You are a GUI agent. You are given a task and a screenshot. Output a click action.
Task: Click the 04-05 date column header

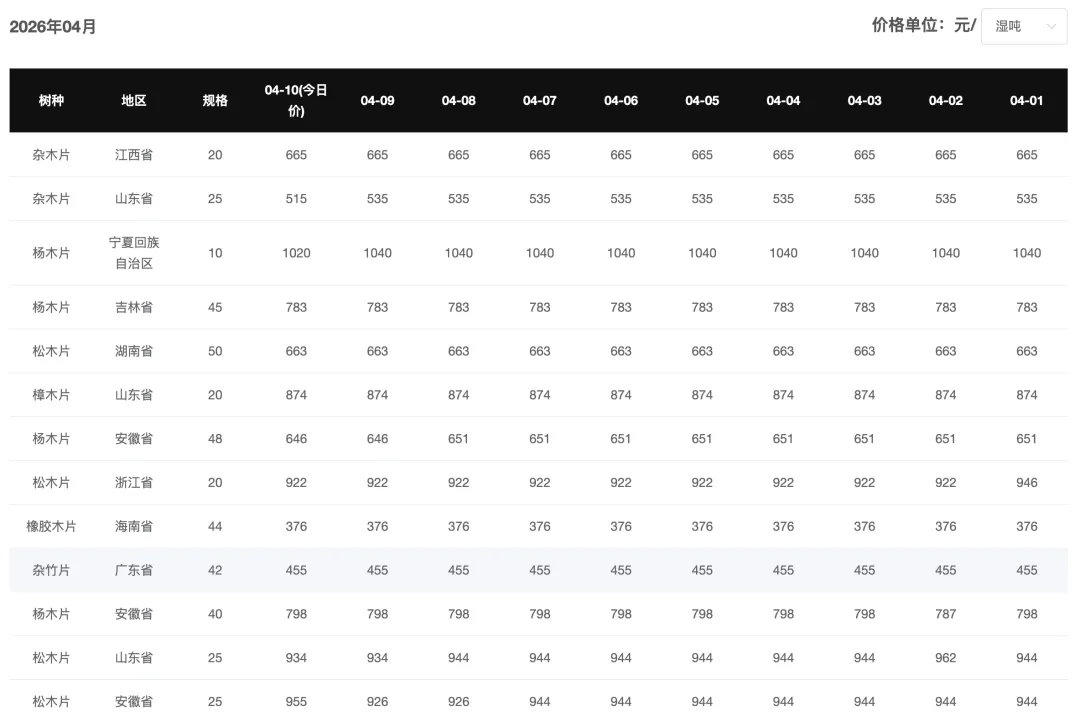702,101
